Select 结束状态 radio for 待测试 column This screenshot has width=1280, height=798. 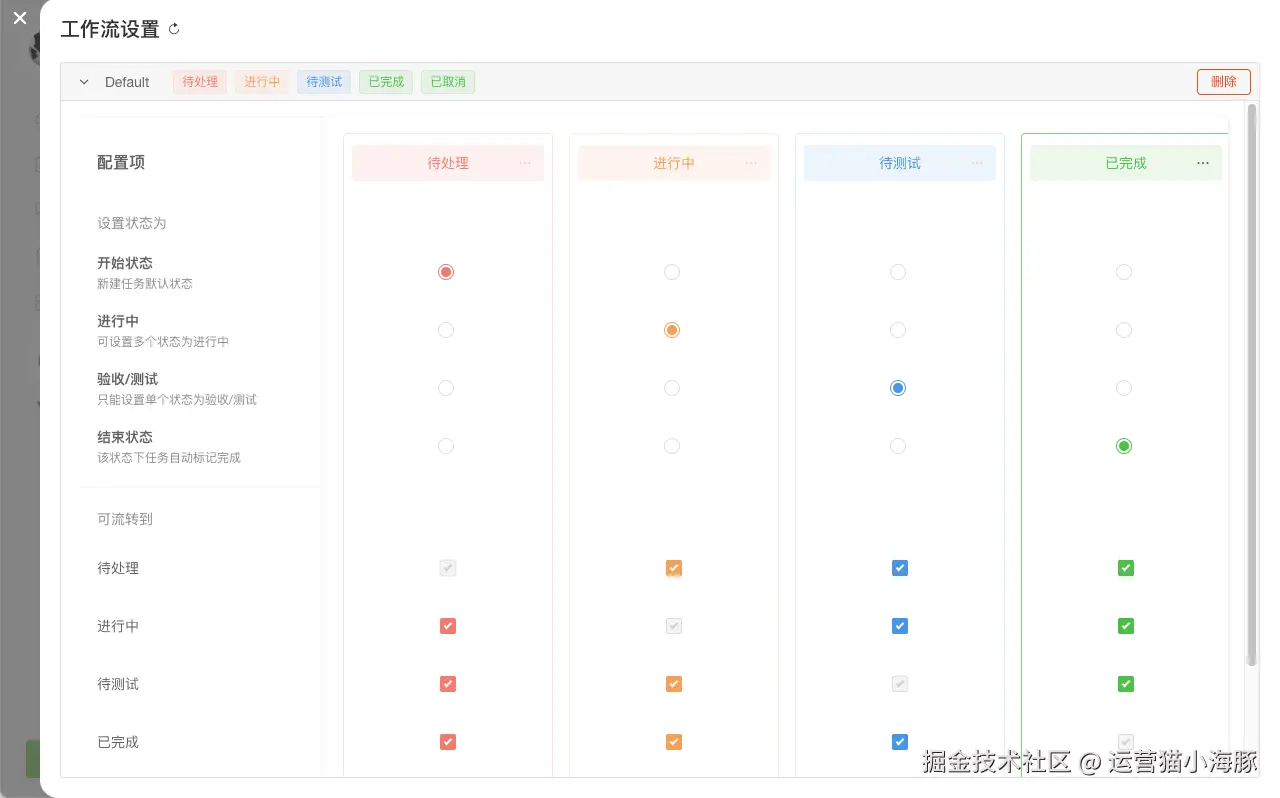(x=898, y=446)
